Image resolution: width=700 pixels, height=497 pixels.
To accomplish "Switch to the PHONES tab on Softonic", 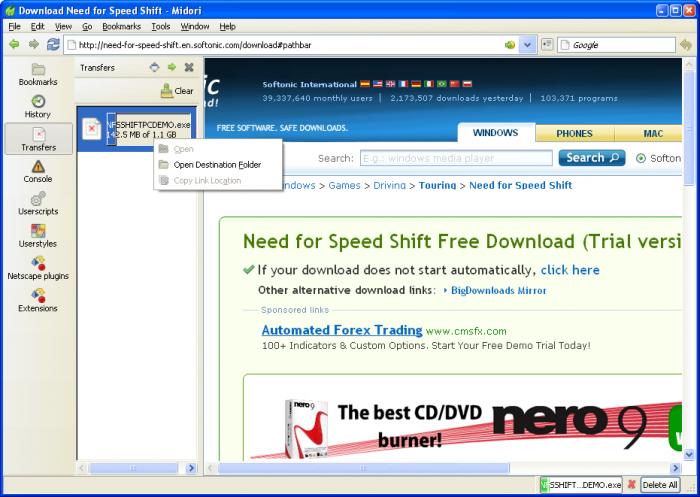I will pyautogui.click(x=574, y=134).
